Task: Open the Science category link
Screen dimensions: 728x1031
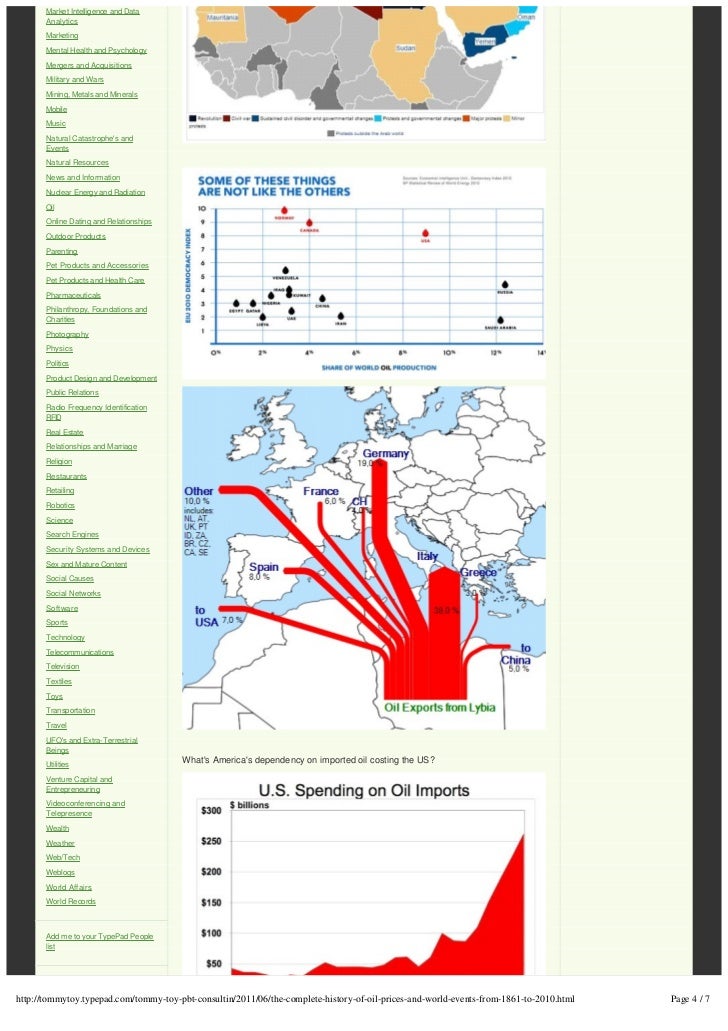Action: pyautogui.click(x=59, y=521)
